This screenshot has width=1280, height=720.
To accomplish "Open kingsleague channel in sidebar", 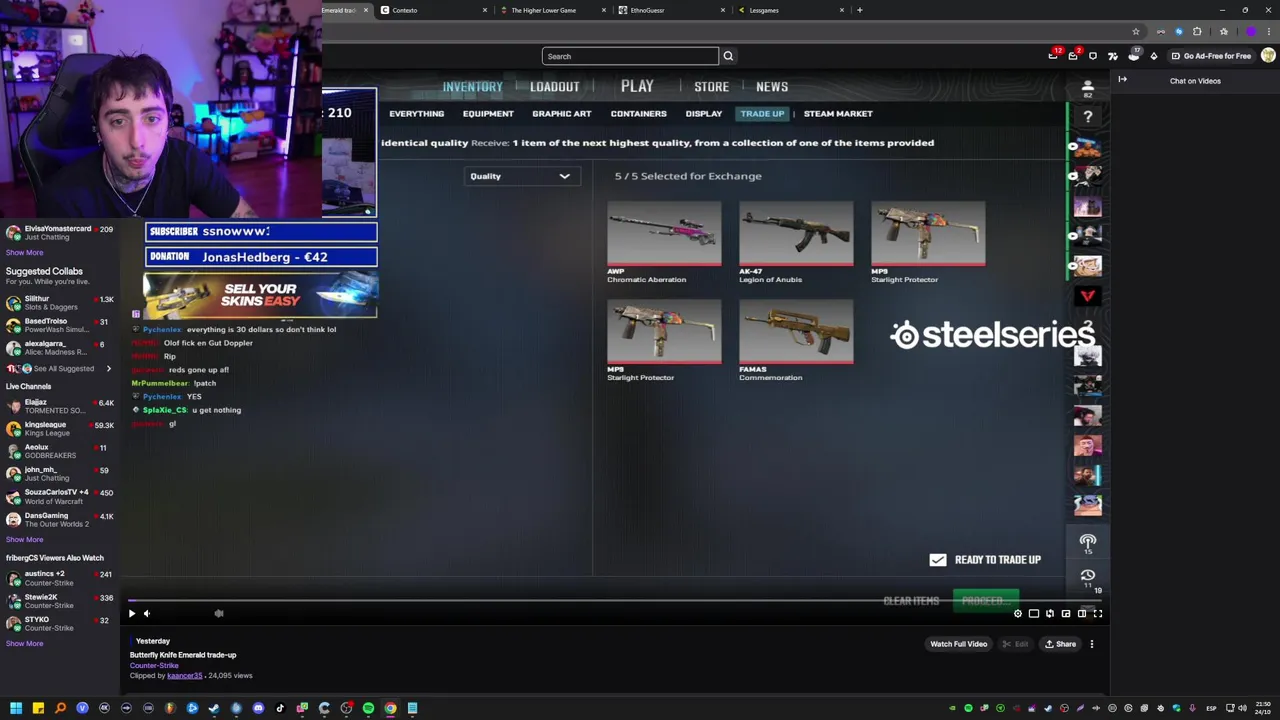I will pos(60,429).
